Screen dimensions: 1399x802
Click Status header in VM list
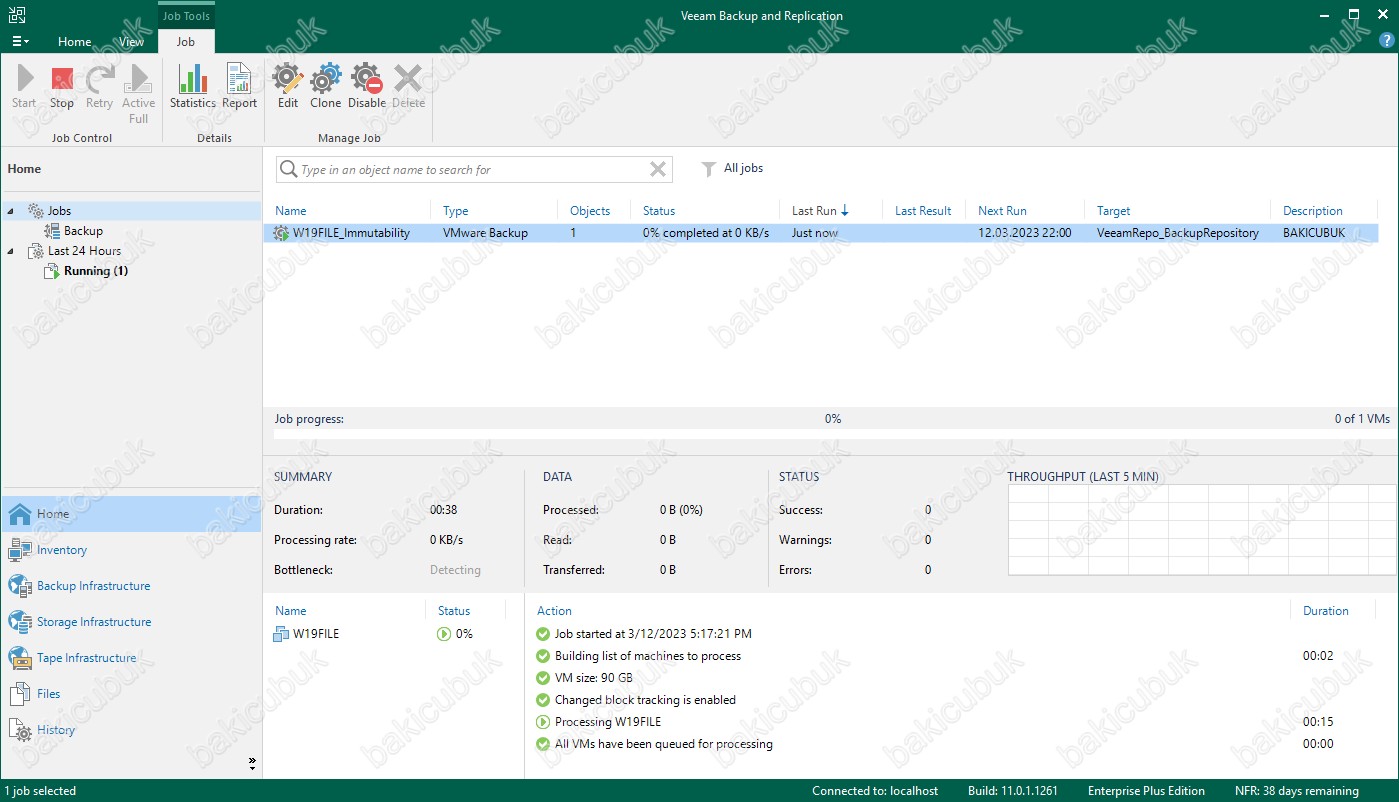click(x=453, y=611)
